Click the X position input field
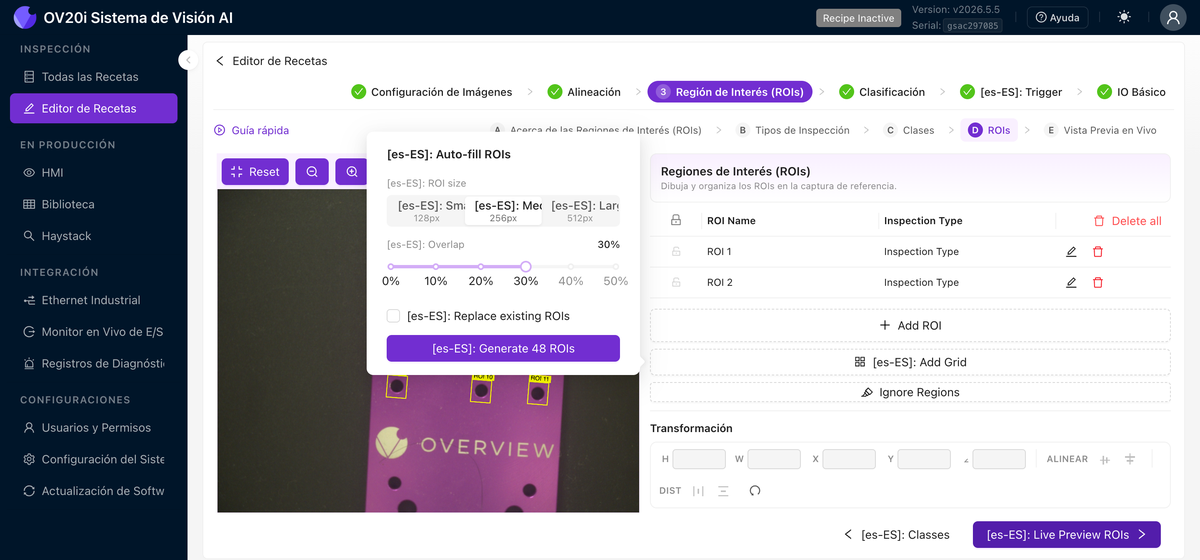Image resolution: width=1200 pixels, height=560 pixels. (x=849, y=459)
